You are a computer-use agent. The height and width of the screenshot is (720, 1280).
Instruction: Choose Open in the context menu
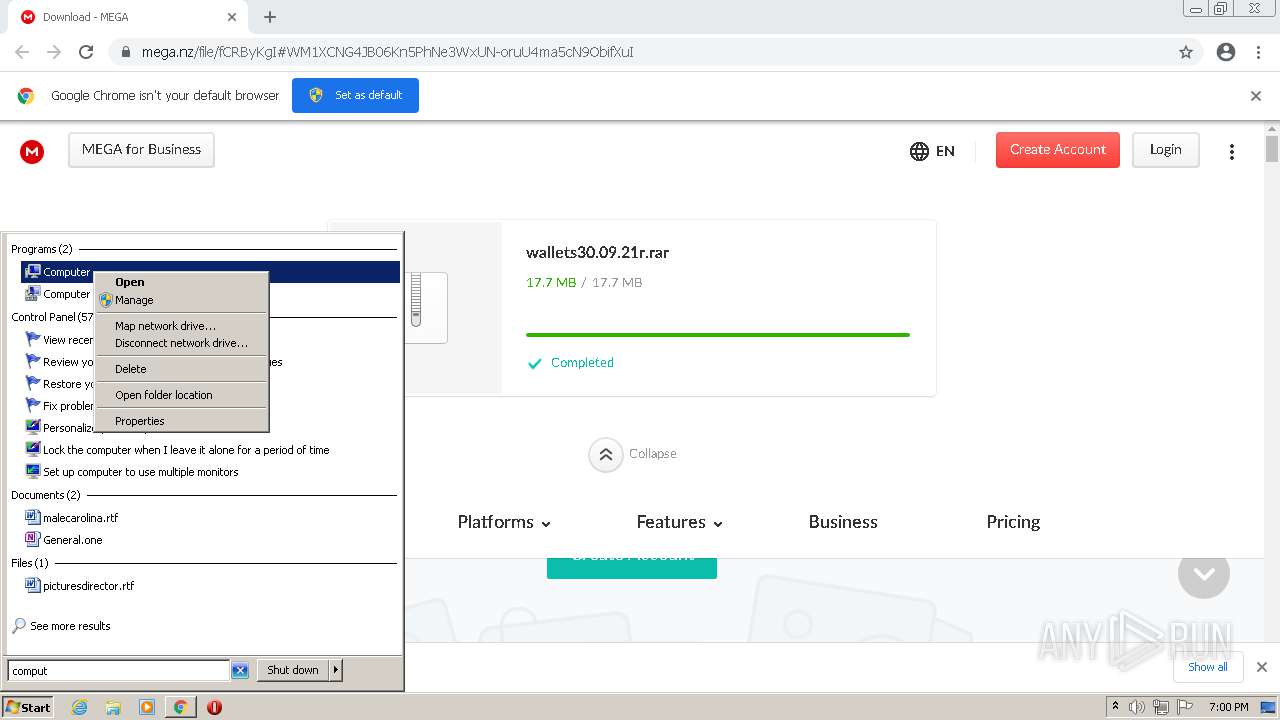tap(181, 282)
